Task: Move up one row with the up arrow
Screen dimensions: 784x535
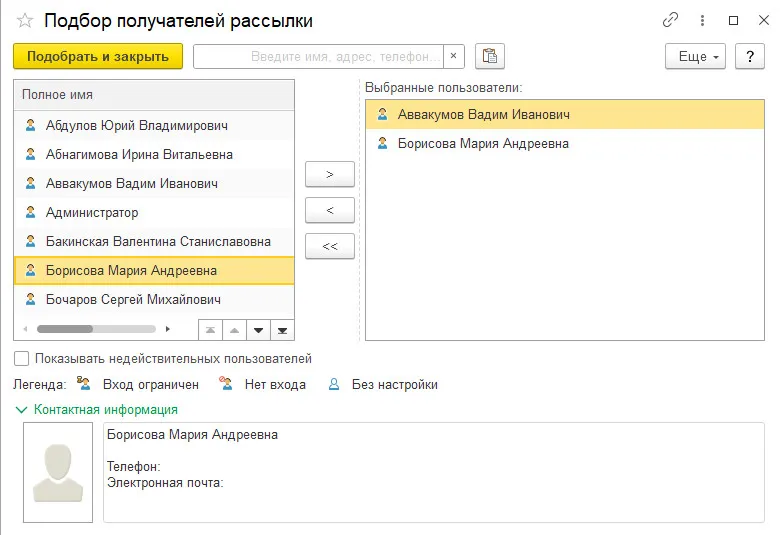Action: (235, 329)
